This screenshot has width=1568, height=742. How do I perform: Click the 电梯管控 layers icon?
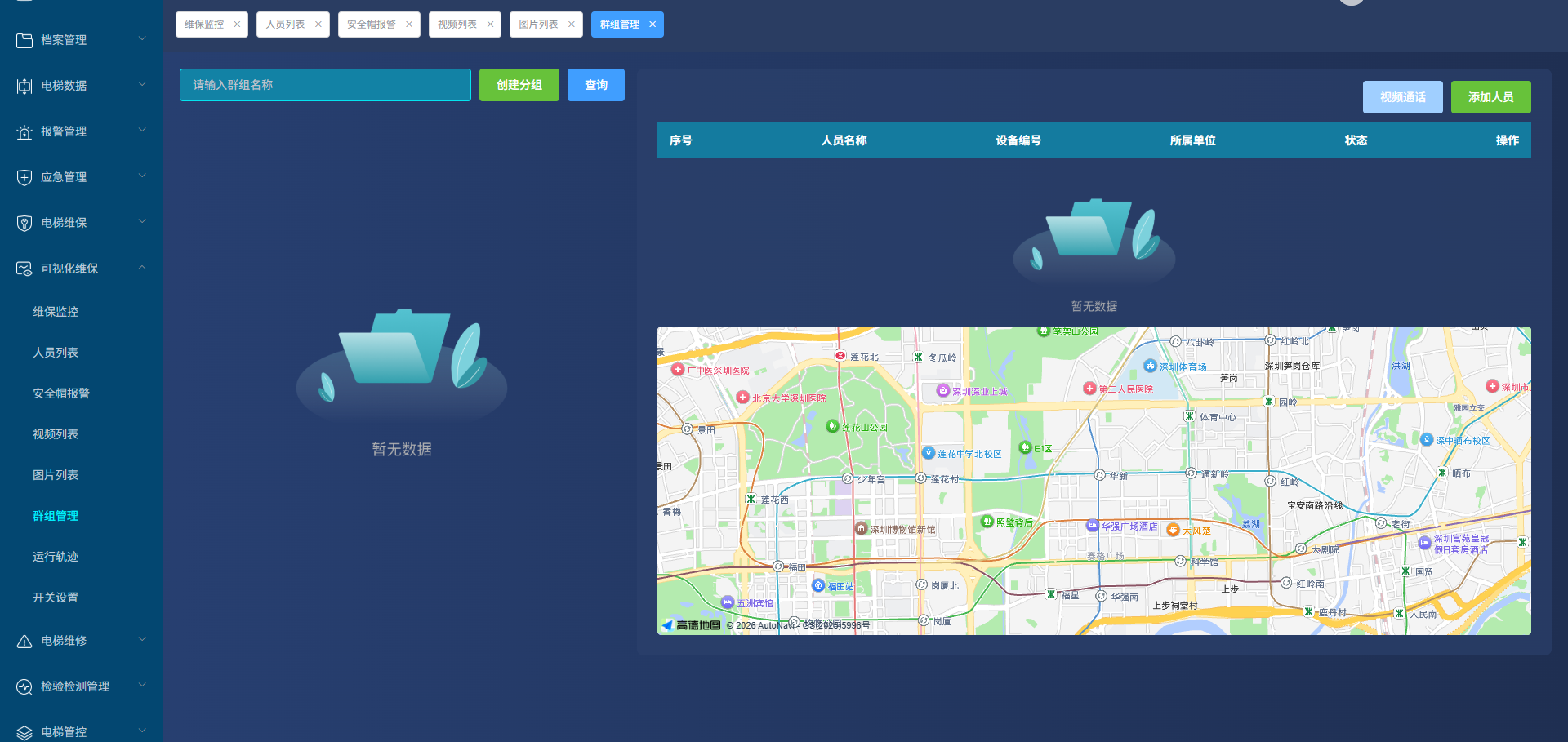pos(24,732)
